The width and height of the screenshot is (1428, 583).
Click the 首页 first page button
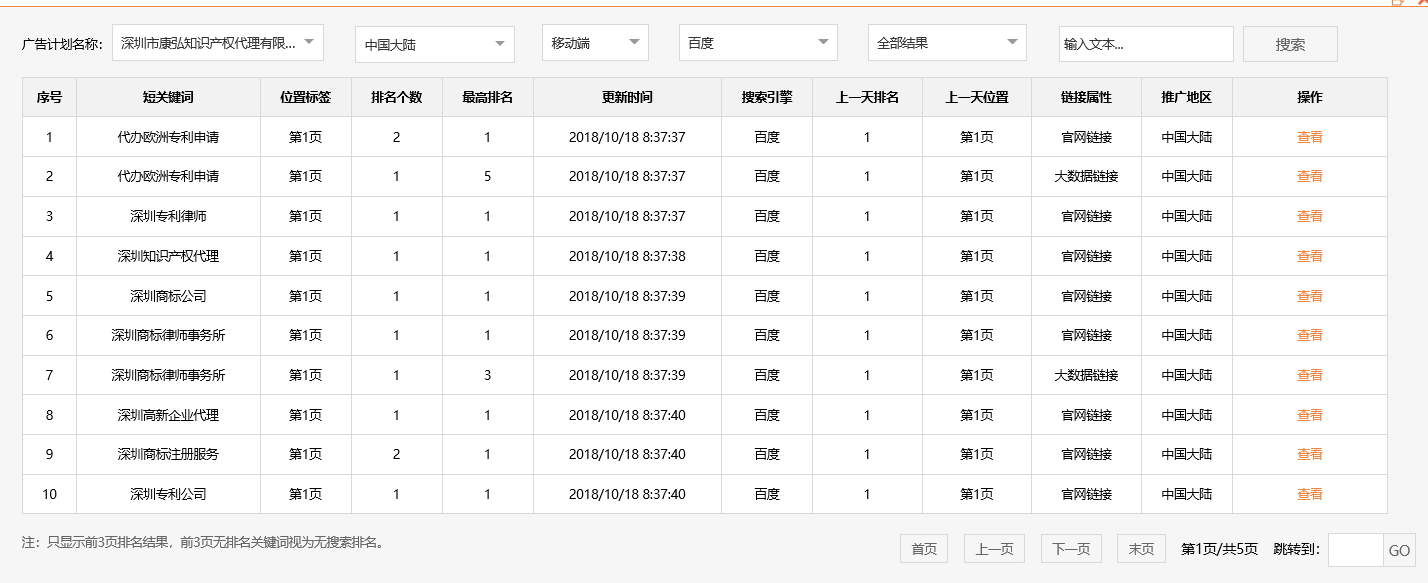click(x=923, y=548)
